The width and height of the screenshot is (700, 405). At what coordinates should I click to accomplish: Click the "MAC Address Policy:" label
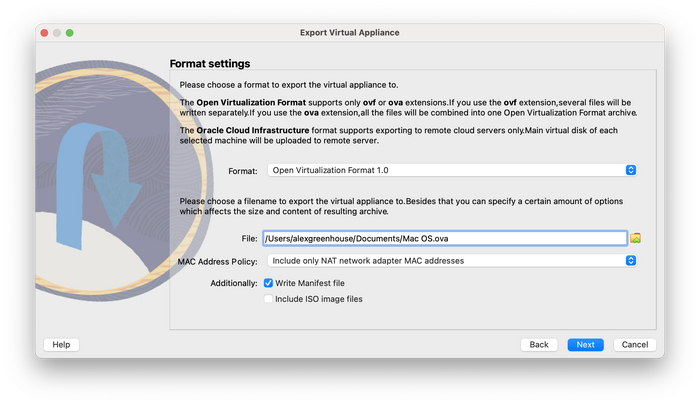coord(217,261)
